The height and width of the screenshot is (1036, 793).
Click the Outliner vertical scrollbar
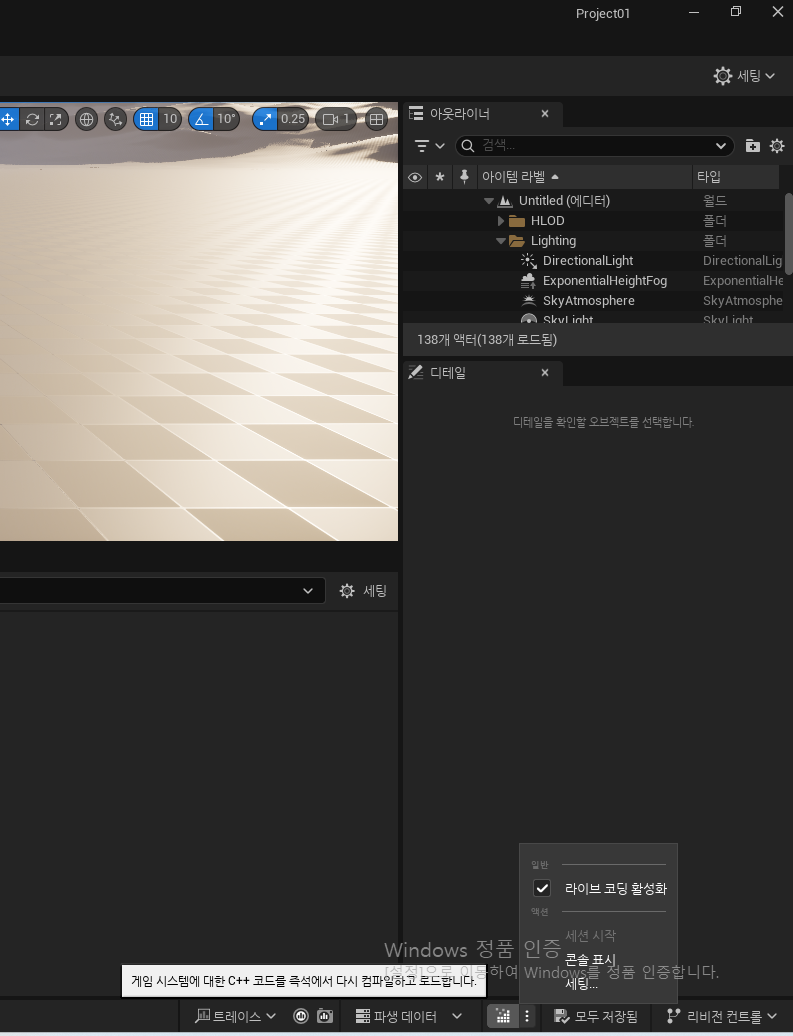(788, 234)
